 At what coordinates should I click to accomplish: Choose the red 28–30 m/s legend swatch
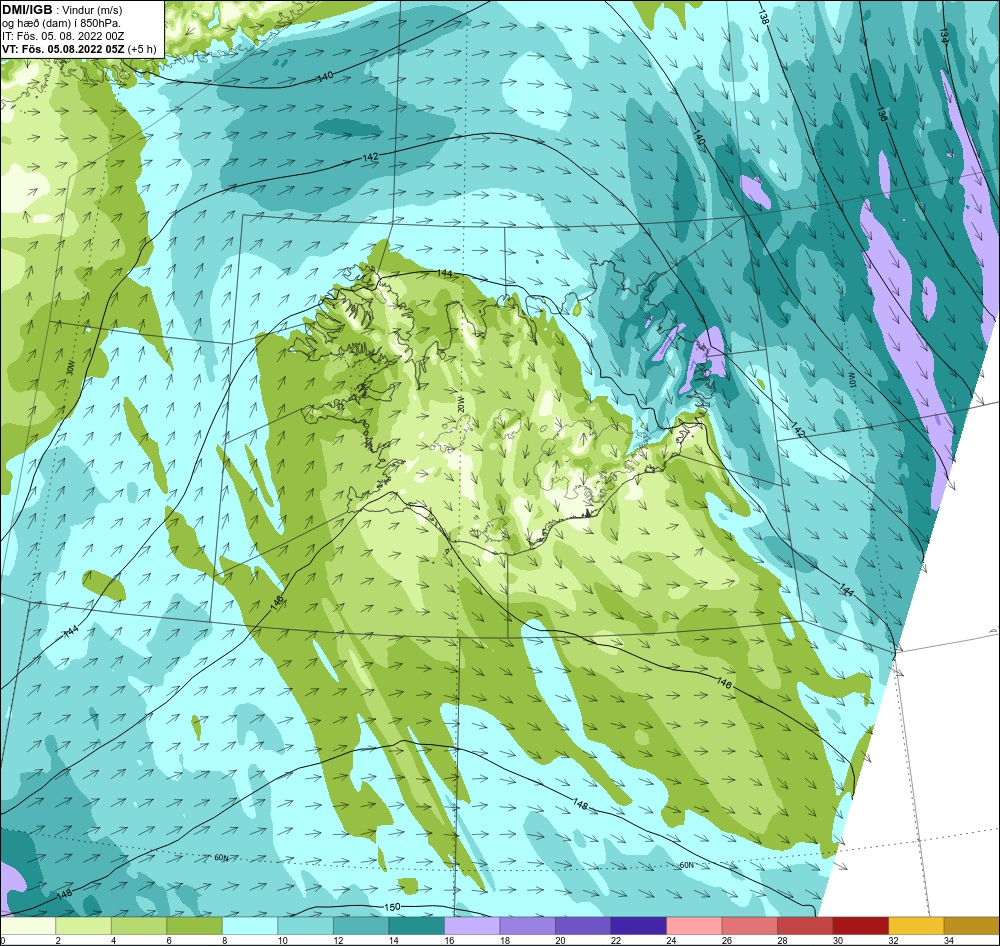[805, 925]
